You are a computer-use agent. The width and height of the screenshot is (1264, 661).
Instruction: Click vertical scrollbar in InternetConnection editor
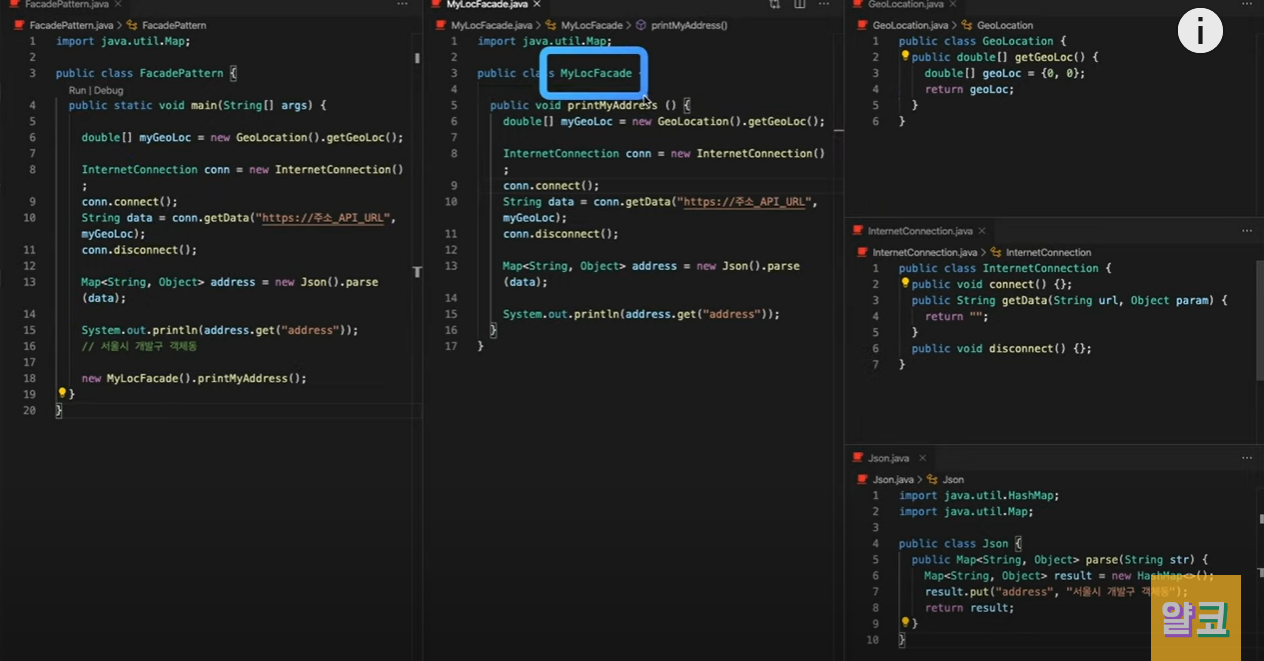click(1259, 320)
